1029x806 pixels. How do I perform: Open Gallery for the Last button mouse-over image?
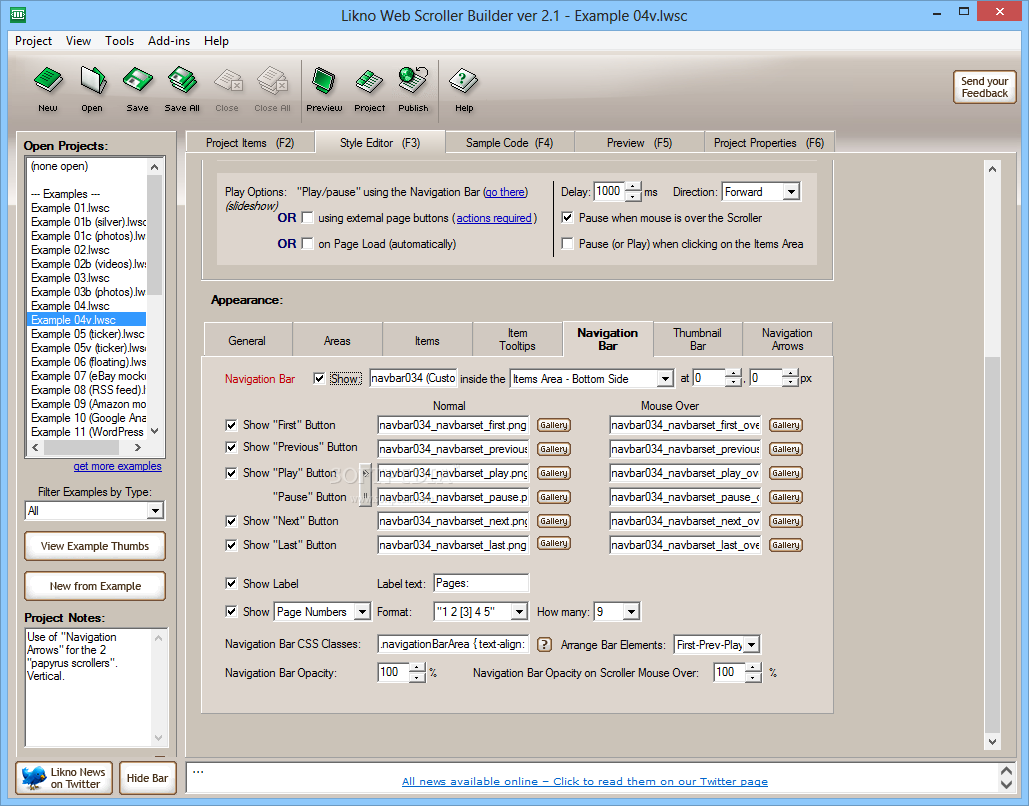(x=786, y=545)
